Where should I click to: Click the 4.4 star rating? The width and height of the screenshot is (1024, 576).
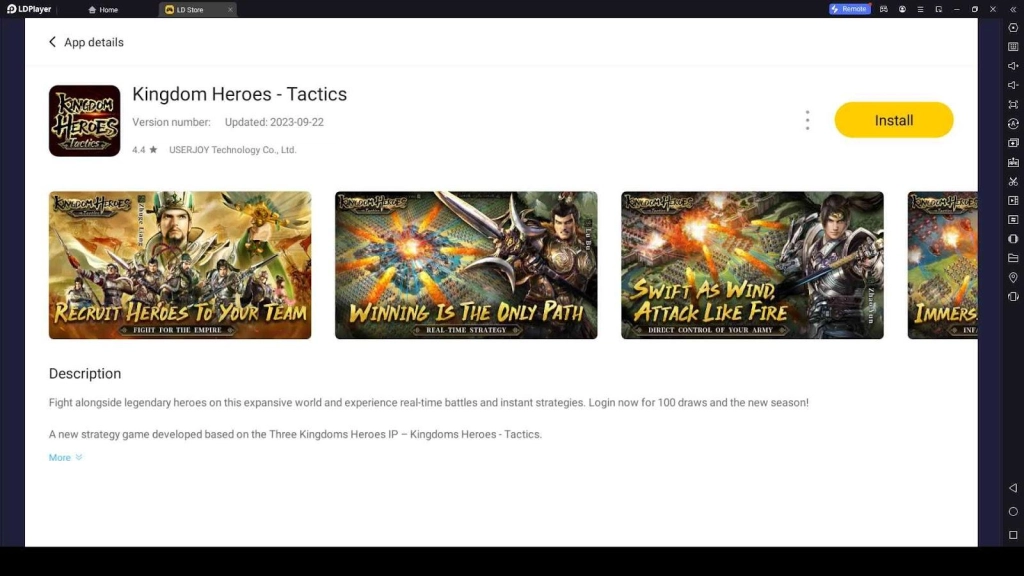tap(144, 150)
